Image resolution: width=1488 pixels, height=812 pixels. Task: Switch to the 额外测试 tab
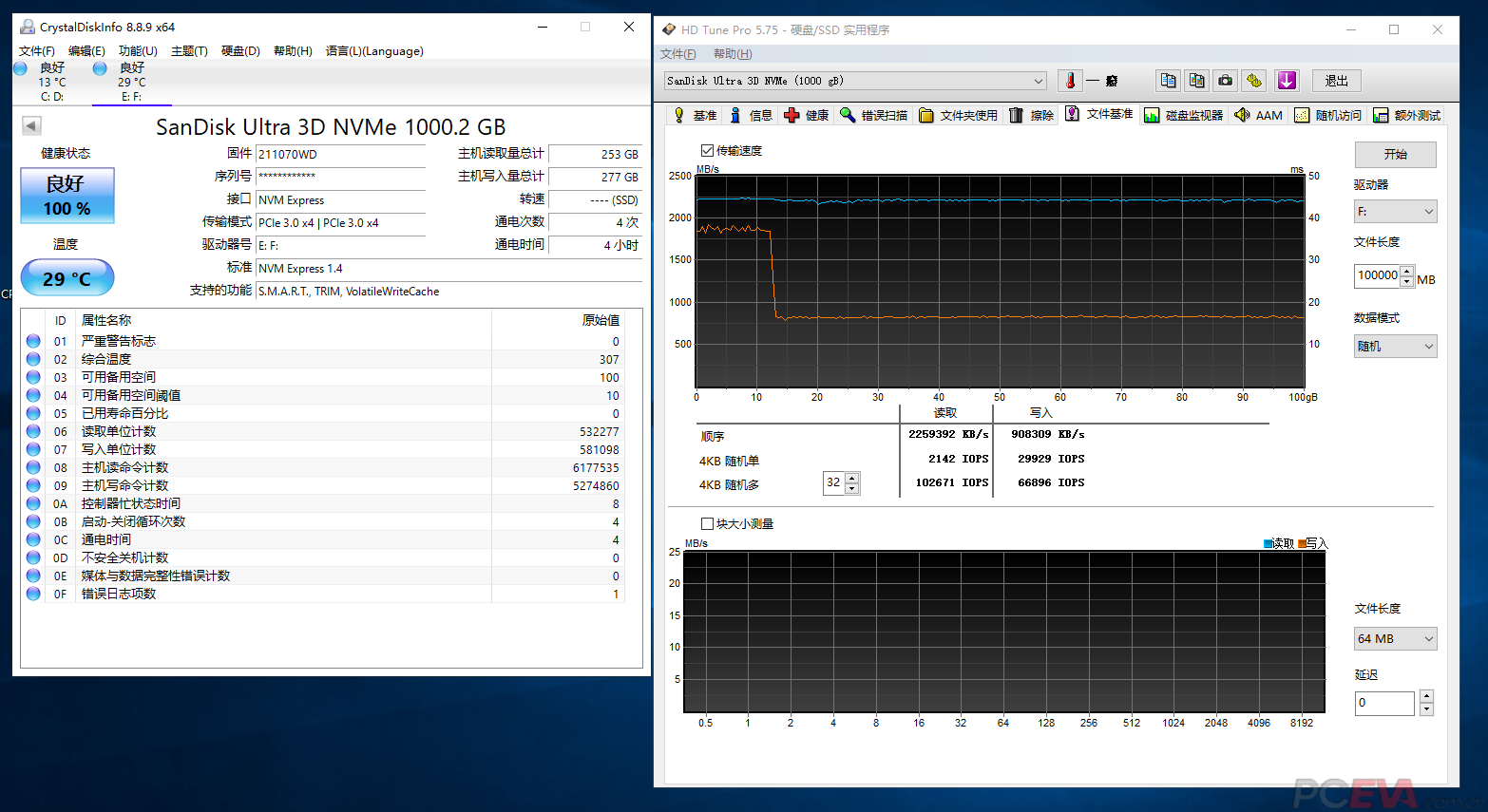(1407, 116)
